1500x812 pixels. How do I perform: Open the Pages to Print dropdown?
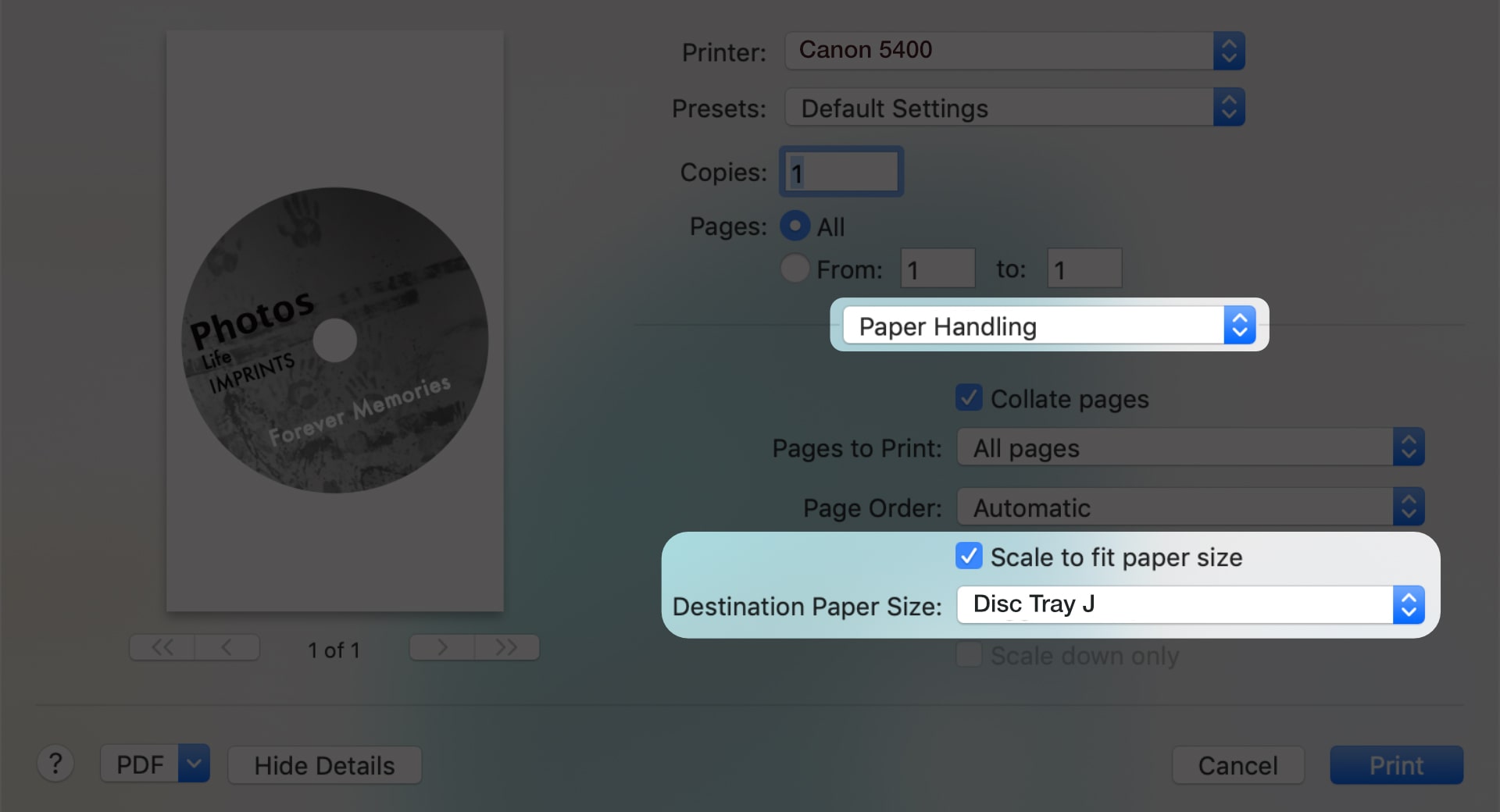pos(1187,447)
